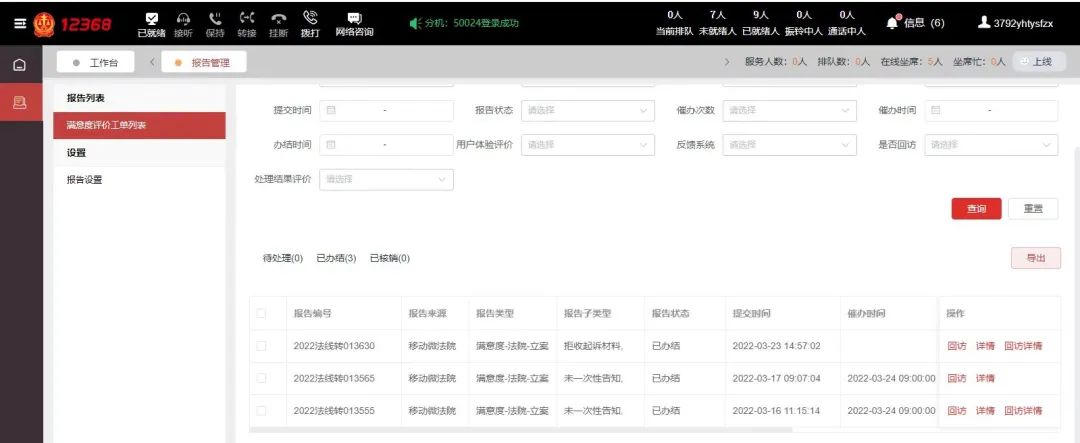1080x443 pixels.
Task: Click 回访 for row 2022法线转013630
Action: click(957, 346)
